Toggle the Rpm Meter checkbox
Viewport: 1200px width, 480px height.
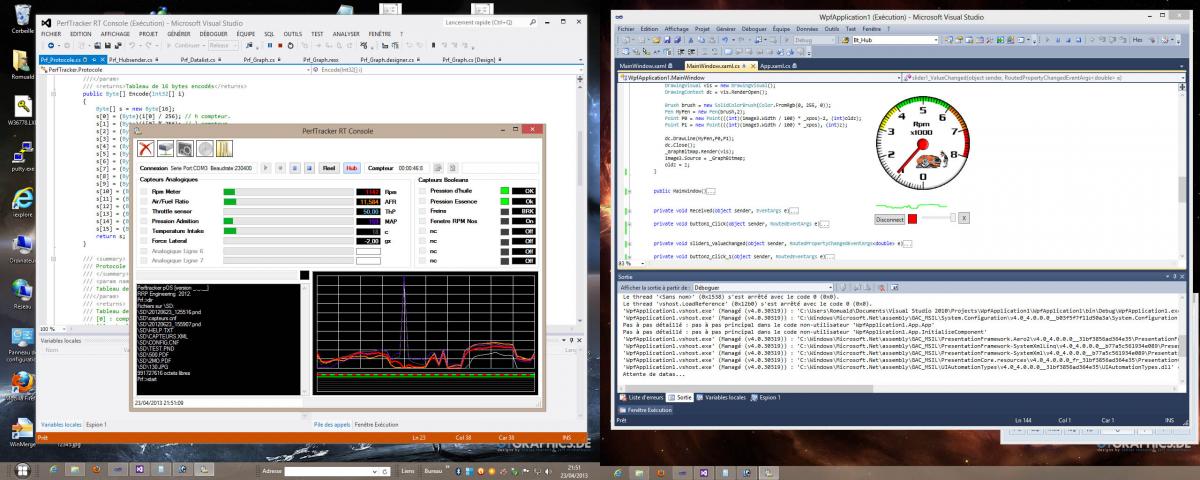(x=143, y=192)
